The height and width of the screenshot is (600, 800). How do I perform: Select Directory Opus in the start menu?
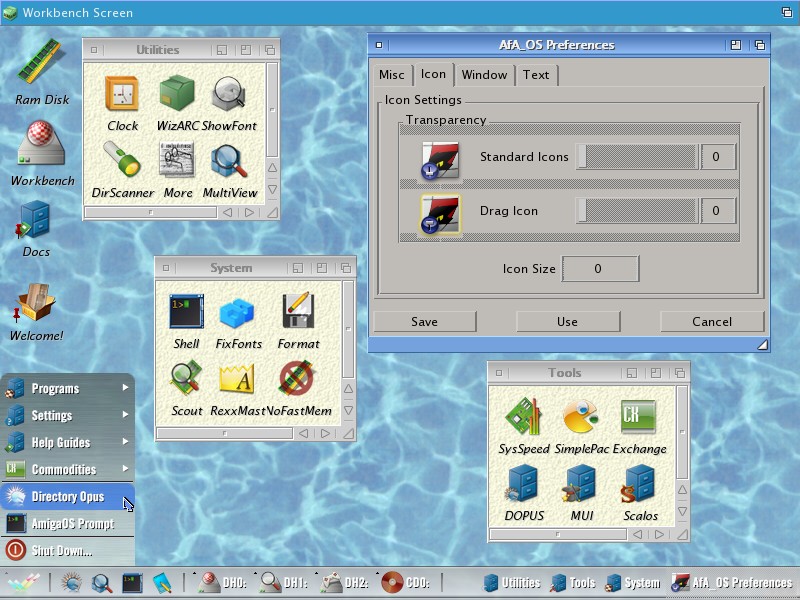pos(67,496)
